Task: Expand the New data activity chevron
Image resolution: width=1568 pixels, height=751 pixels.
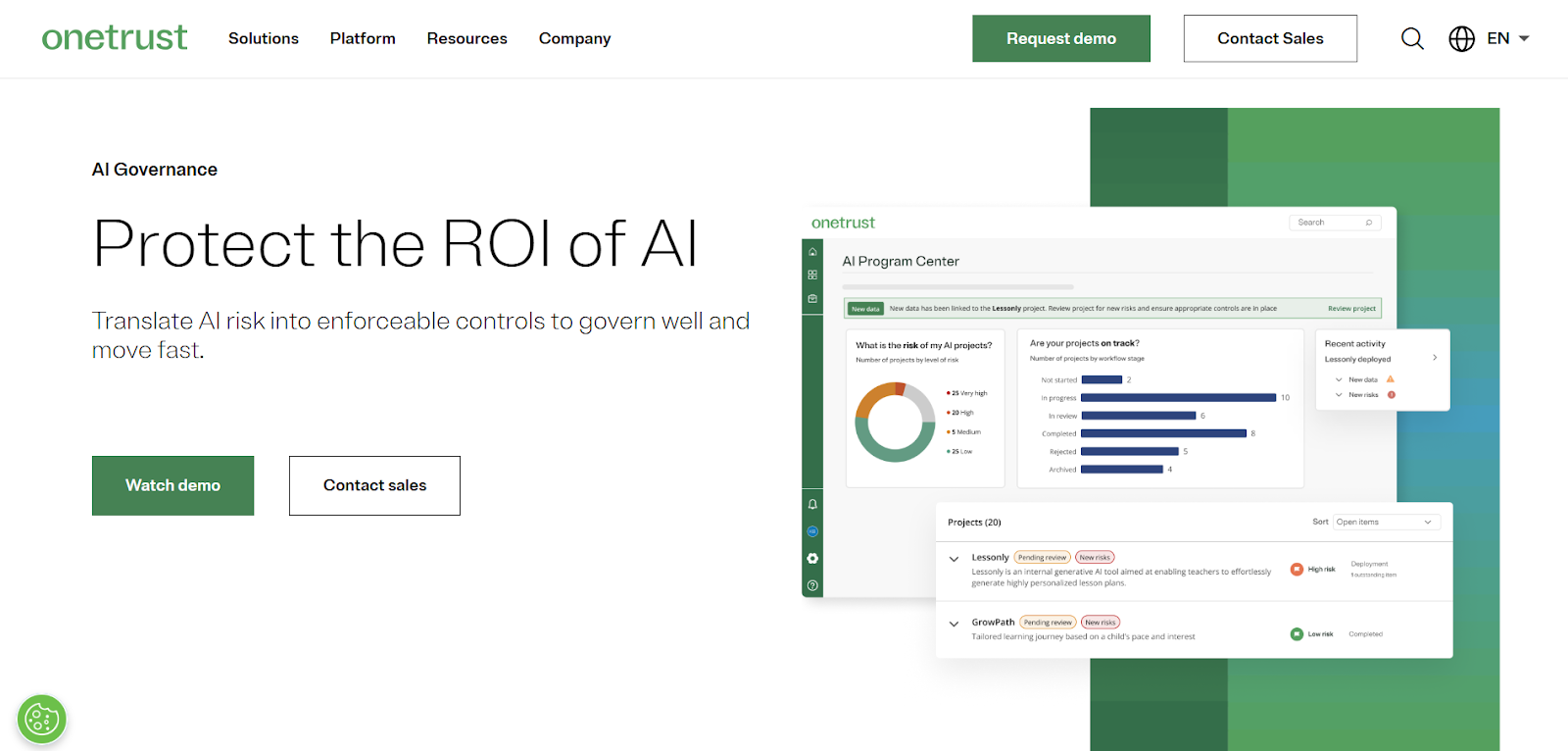Action: (1339, 379)
